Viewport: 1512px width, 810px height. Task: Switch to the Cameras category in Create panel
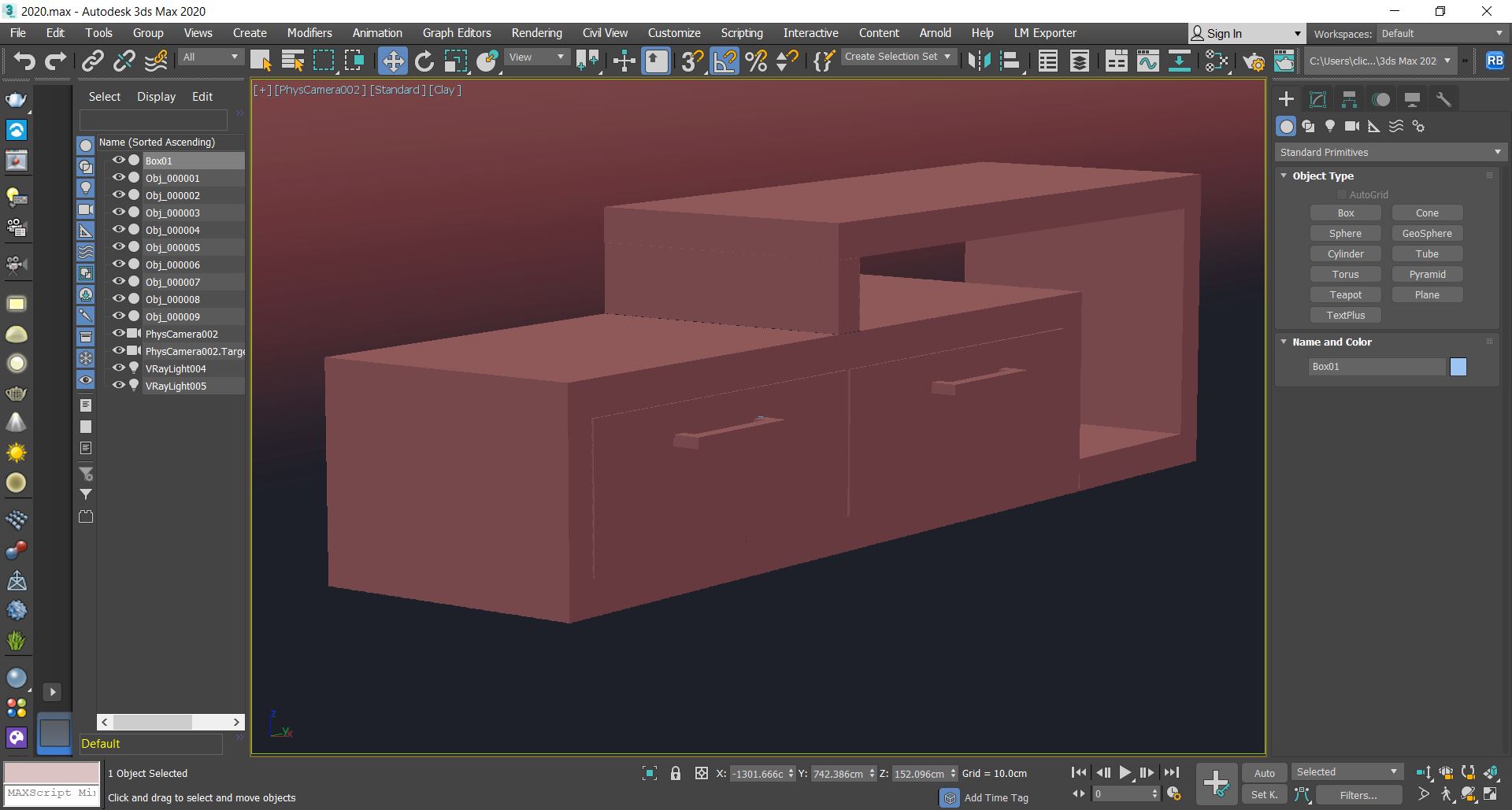coord(1353,126)
